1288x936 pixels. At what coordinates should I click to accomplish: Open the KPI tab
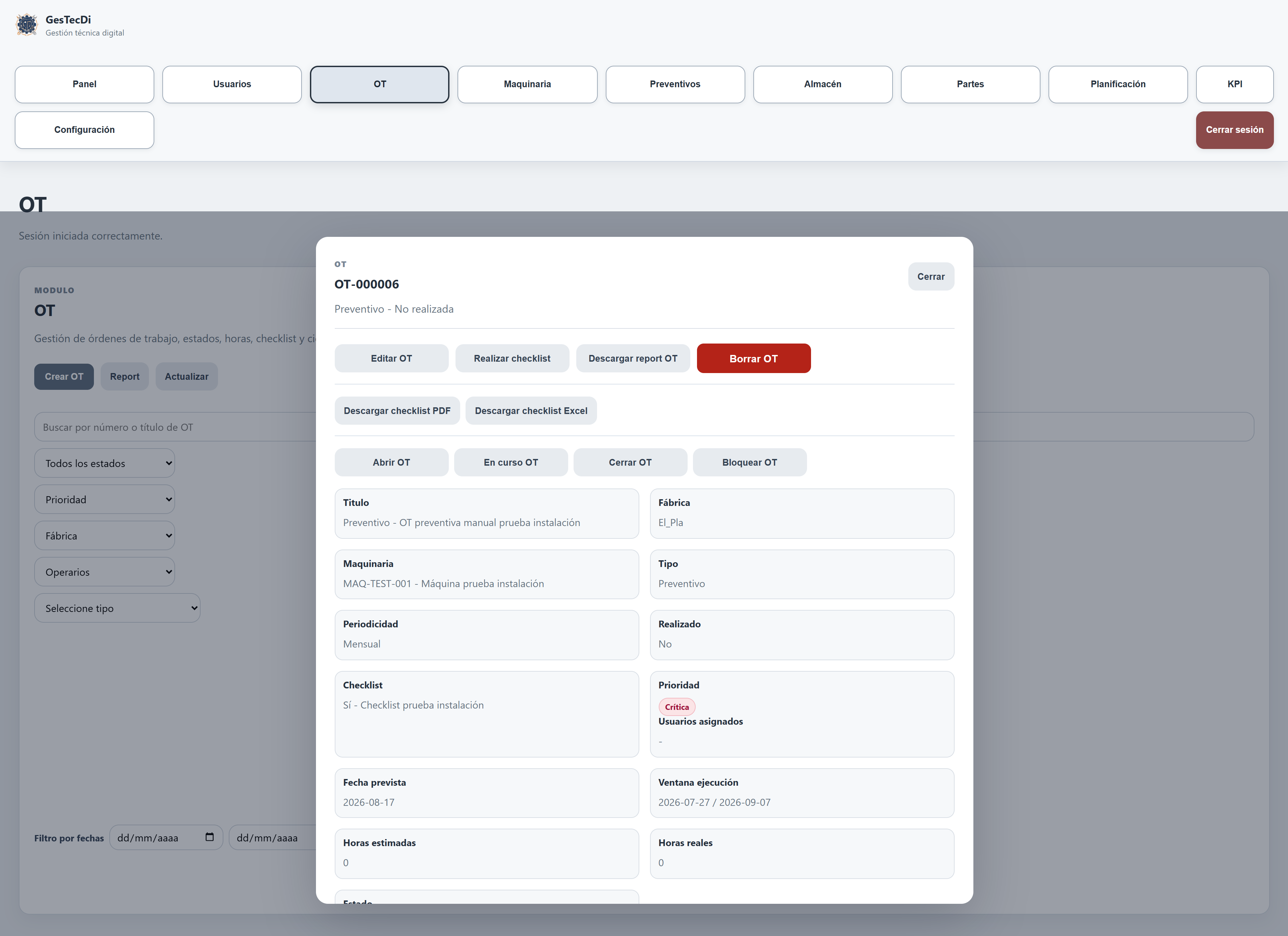click(1235, 84)
